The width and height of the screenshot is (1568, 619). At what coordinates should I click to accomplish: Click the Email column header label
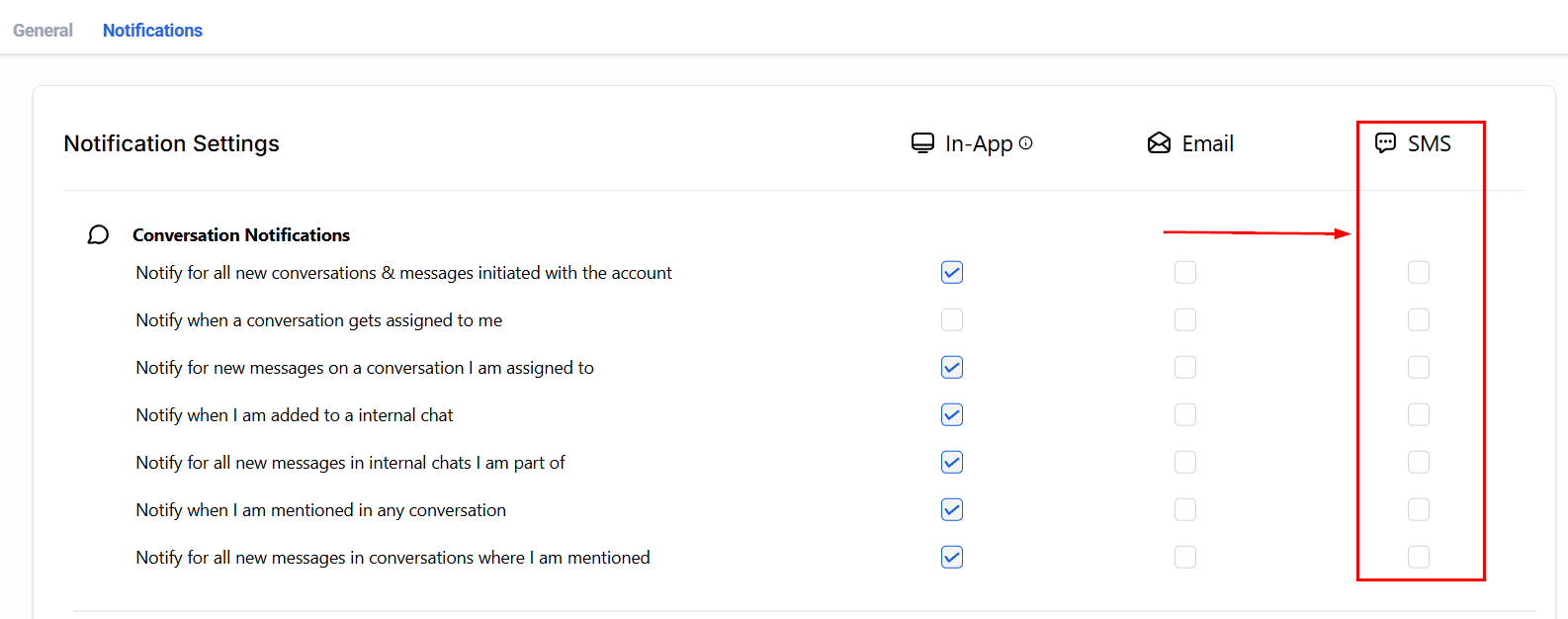(x=1207, y=143)
